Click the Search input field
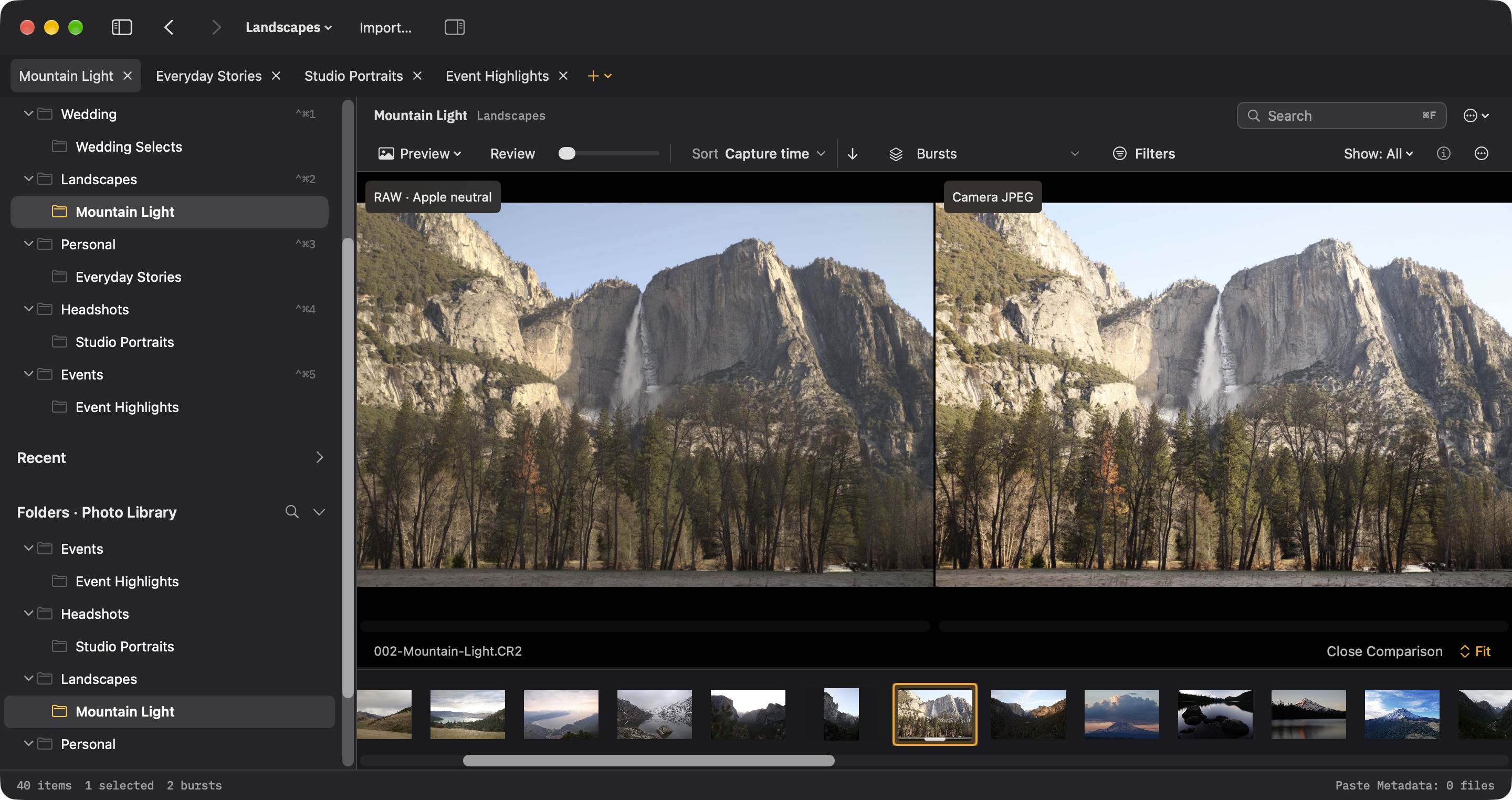The height and width of the screenshot is (800, 1512). pos(1341,115)
